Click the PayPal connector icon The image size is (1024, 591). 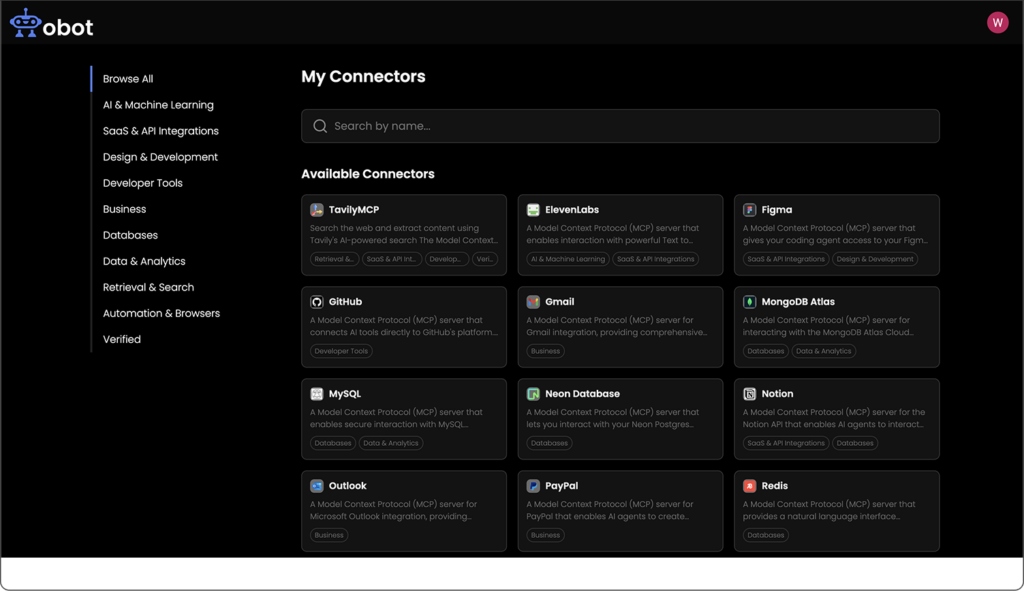pyautogui.click(x=534, y=486)
